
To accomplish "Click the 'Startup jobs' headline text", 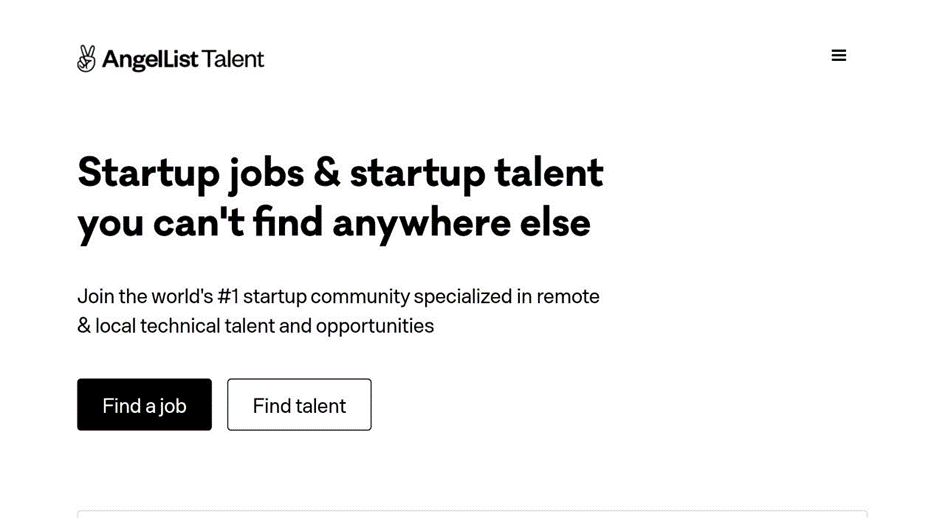I will [x=190, y=172].
